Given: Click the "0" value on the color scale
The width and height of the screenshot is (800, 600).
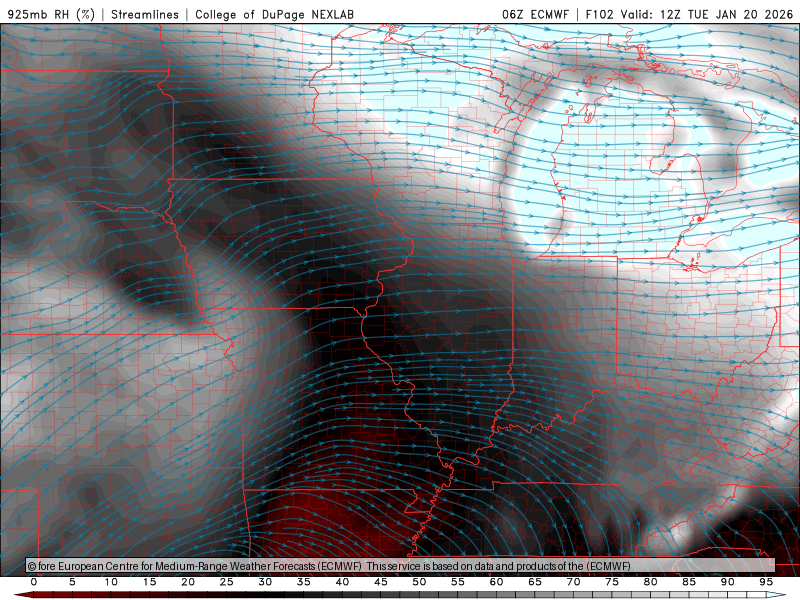Looking at the screenshot, I should [x=34, y=582].
